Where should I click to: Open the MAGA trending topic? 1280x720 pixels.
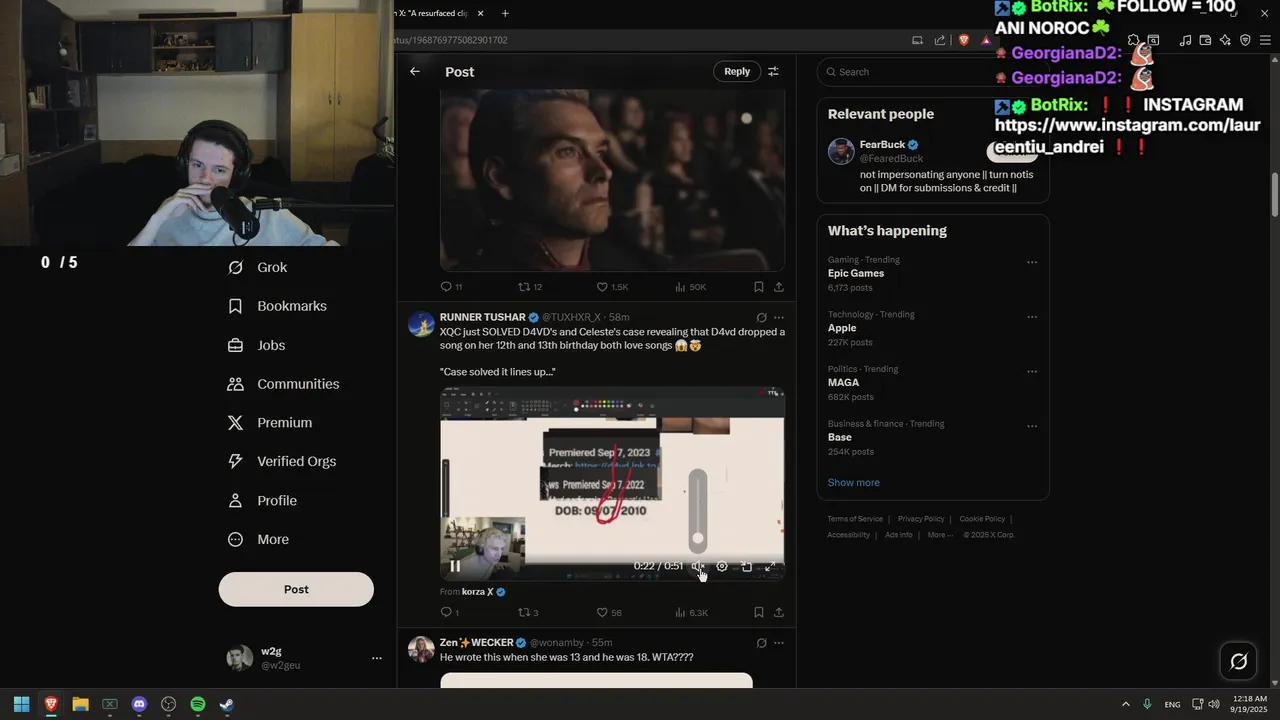pos(844,383)
